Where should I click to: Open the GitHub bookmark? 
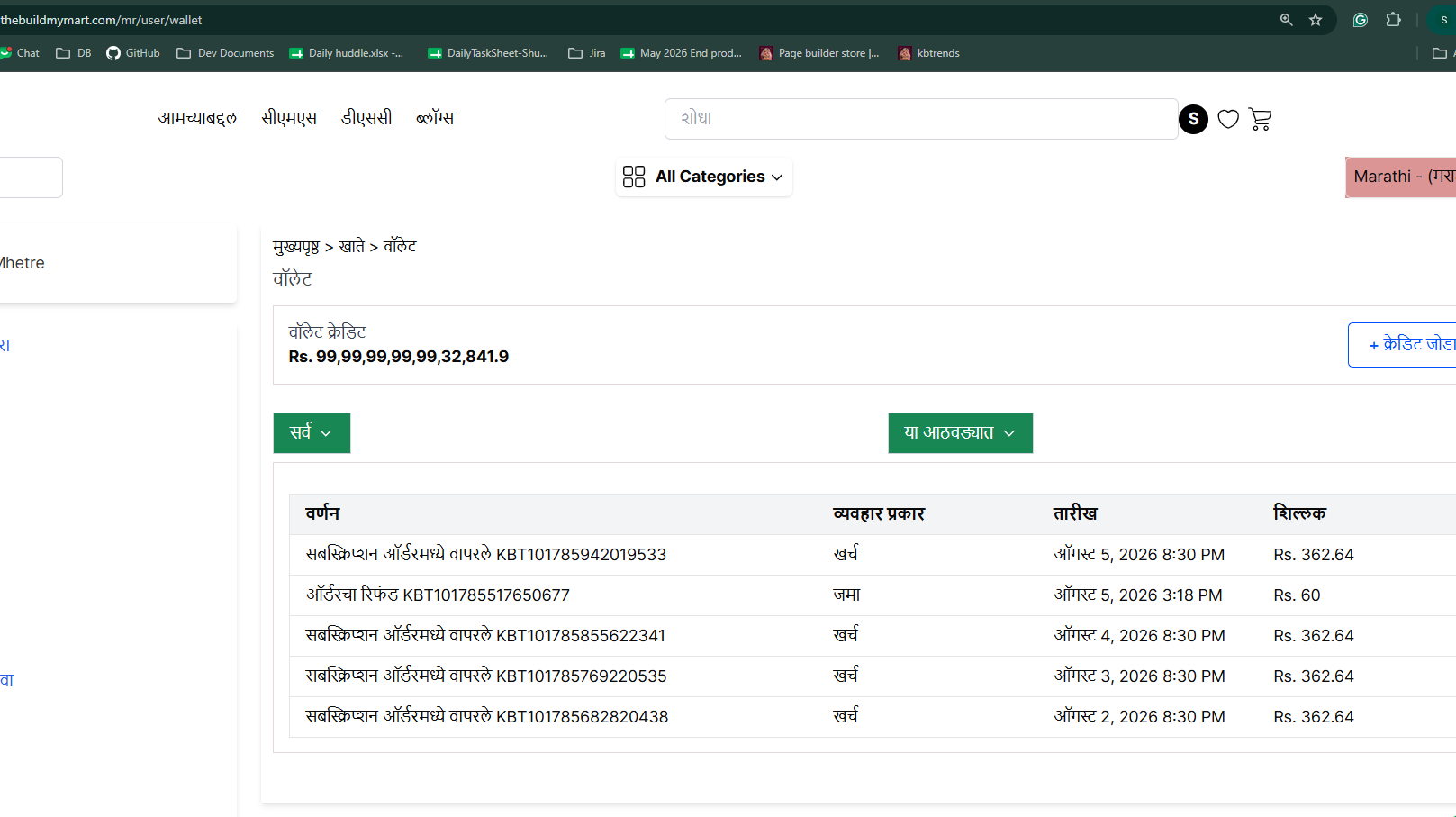[133, 53]
